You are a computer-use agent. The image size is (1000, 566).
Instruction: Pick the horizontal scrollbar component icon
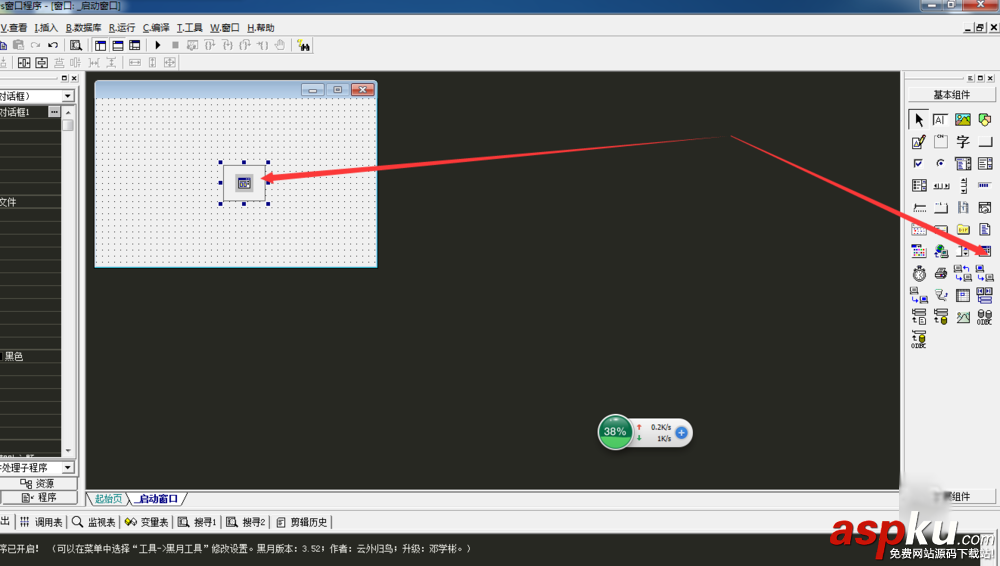[x=940, y=186]
